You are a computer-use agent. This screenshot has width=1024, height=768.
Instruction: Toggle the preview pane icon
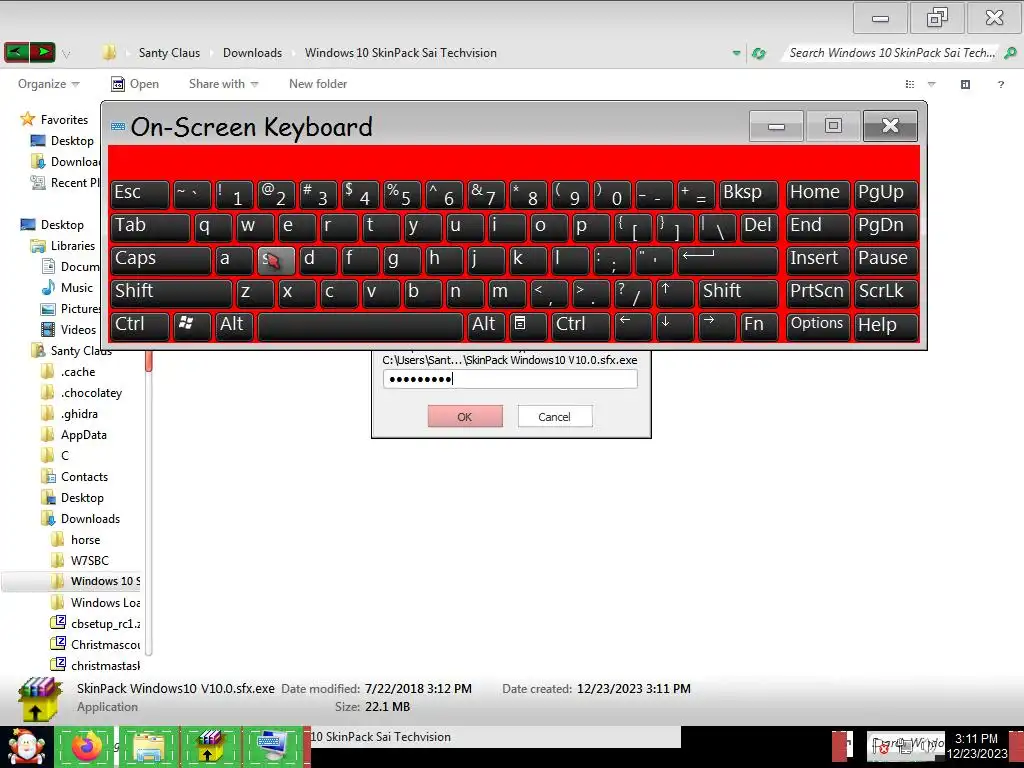tap(965, 84)
